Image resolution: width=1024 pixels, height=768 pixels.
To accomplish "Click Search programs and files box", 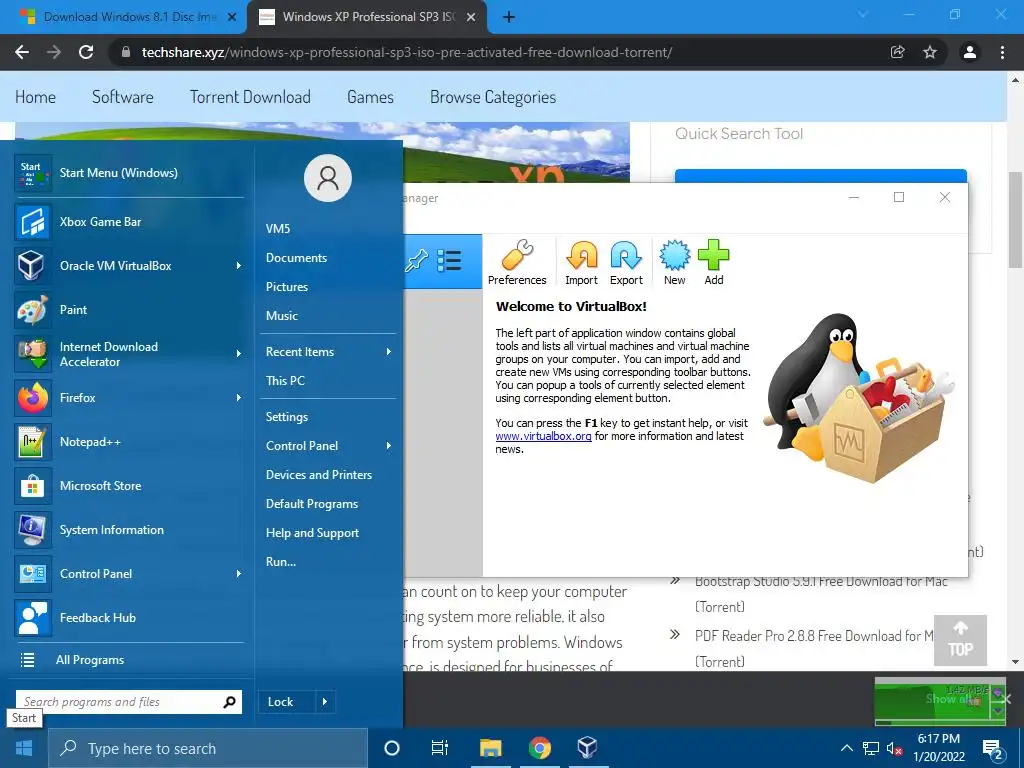I will click(129, 702).
